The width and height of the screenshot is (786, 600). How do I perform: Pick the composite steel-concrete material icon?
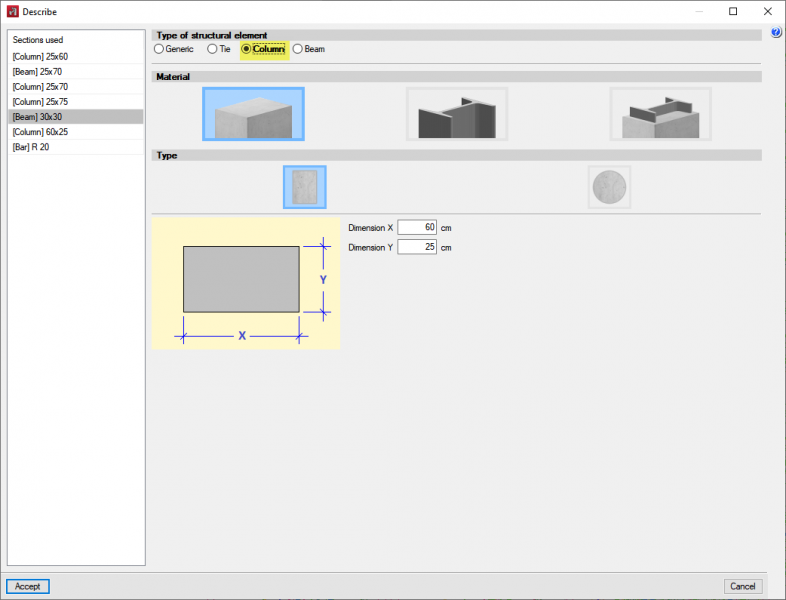(x=660, y=113)
